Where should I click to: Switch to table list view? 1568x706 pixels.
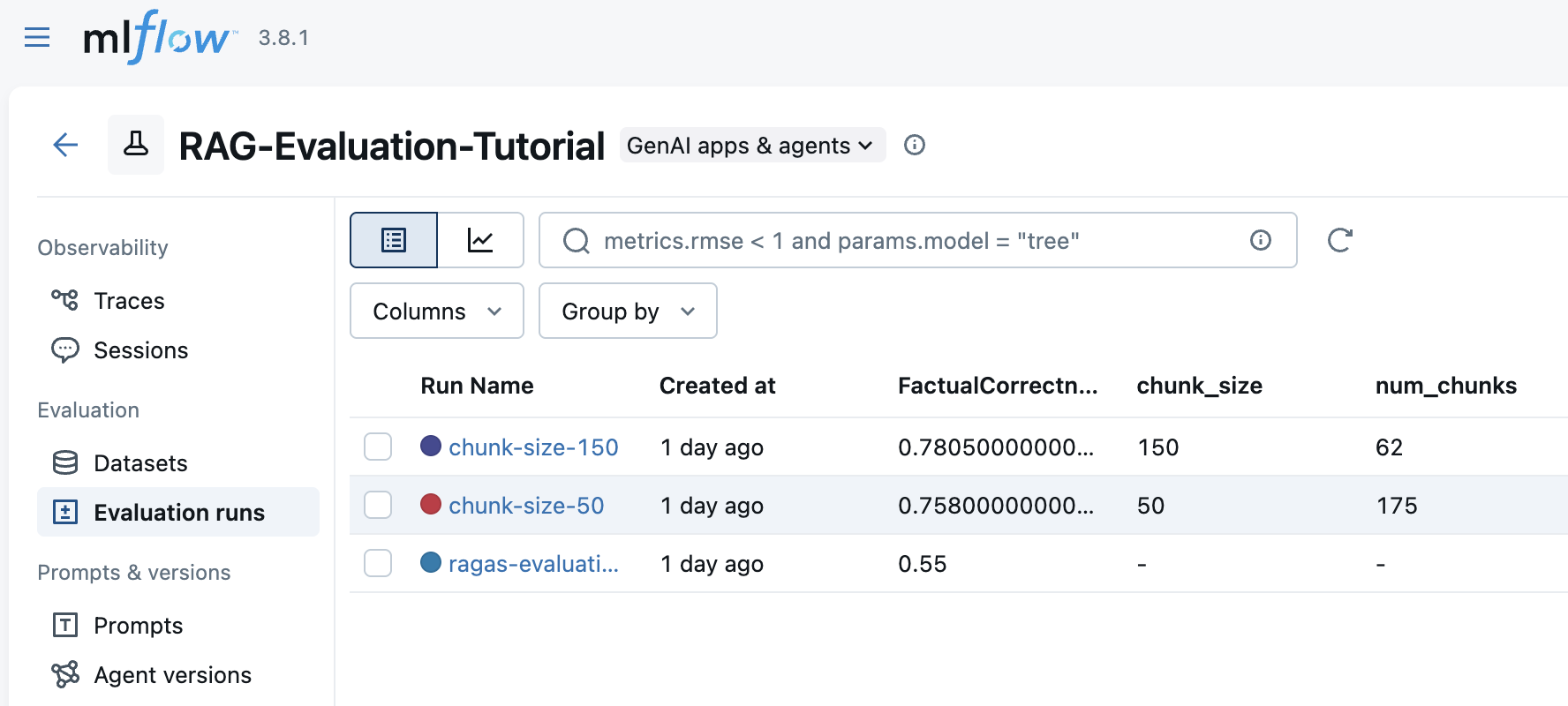coord(394,240)
